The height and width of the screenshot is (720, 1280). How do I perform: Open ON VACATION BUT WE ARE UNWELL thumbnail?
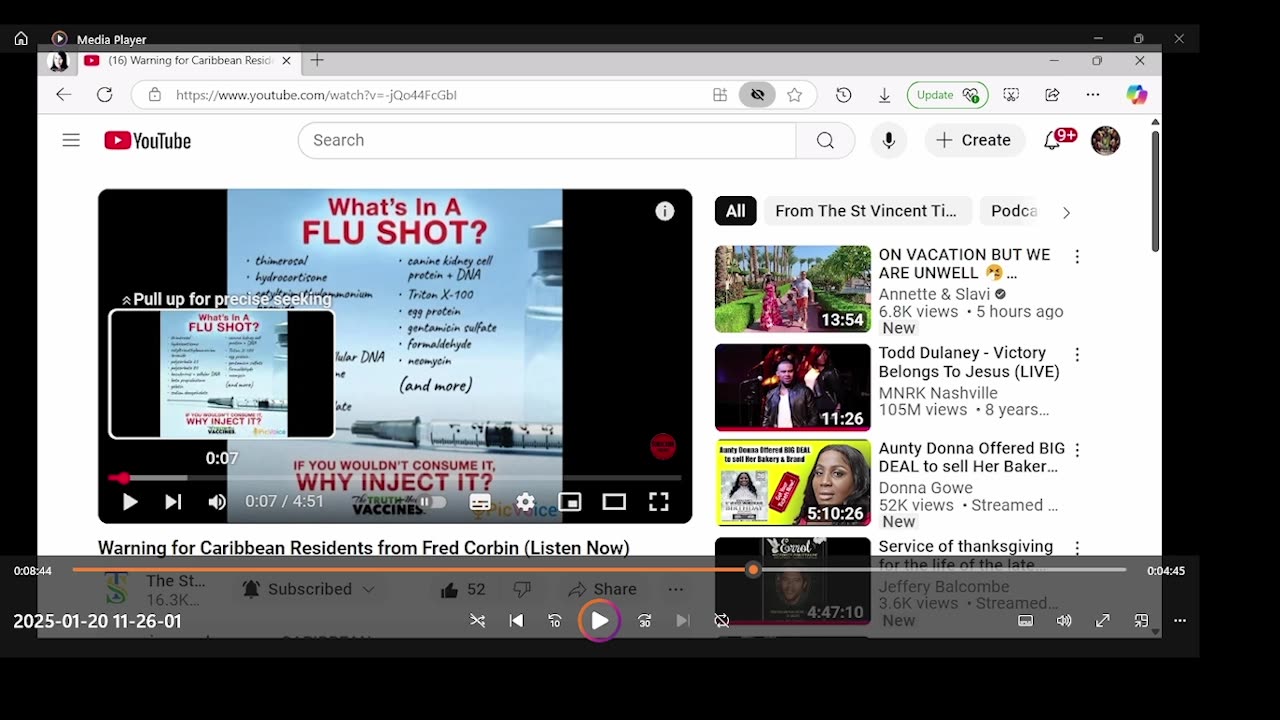pyautogui.click(x=793, y=289)
